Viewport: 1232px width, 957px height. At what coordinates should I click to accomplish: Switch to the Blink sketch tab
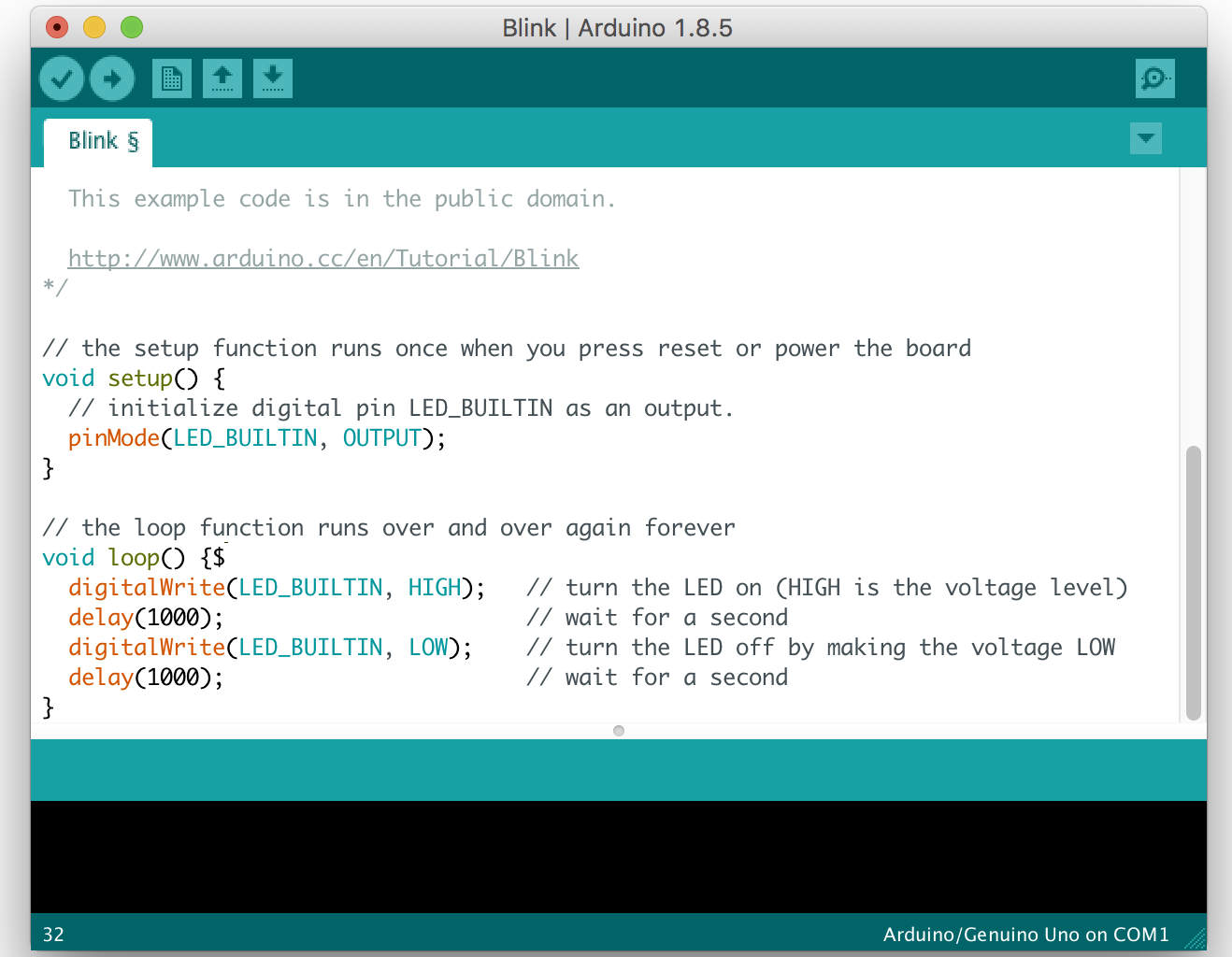tap(98, 142)
